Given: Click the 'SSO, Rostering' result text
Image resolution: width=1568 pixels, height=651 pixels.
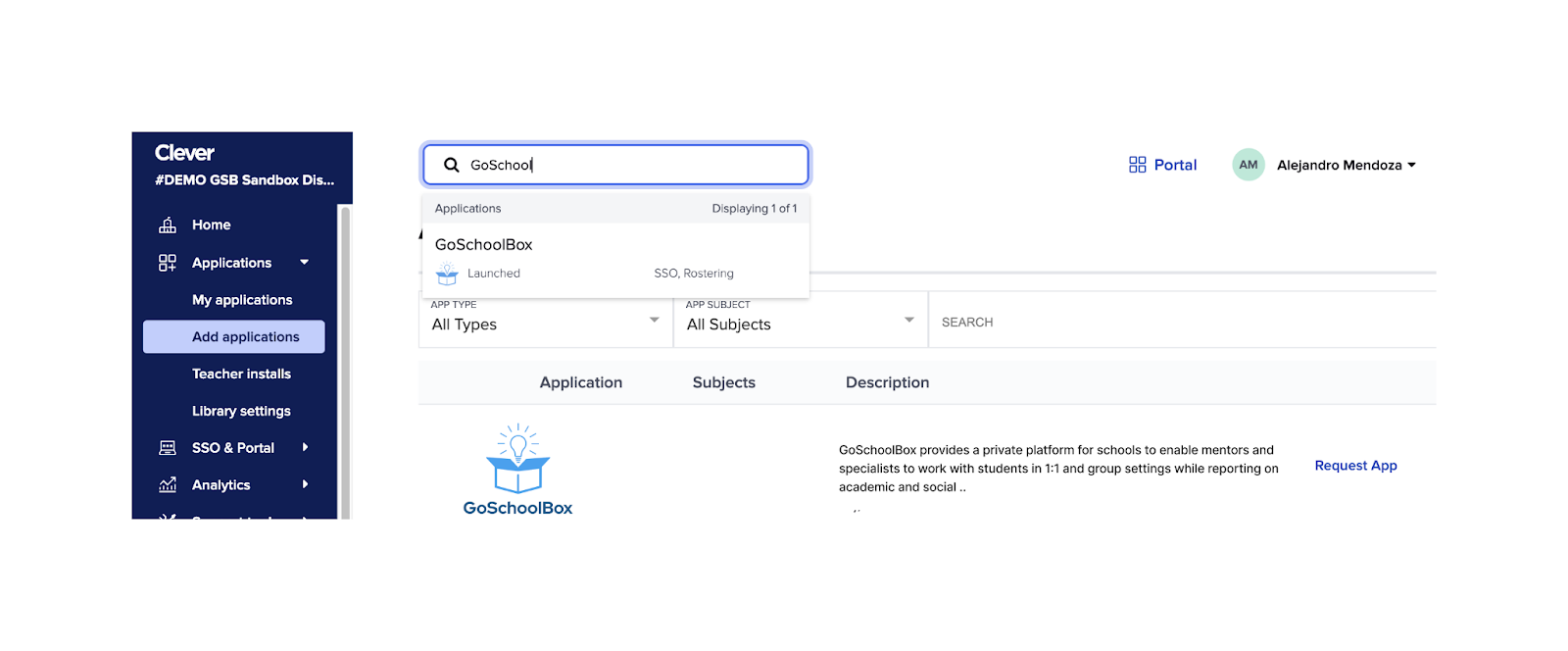Looking at the screenshot, I should pos(694,274).
